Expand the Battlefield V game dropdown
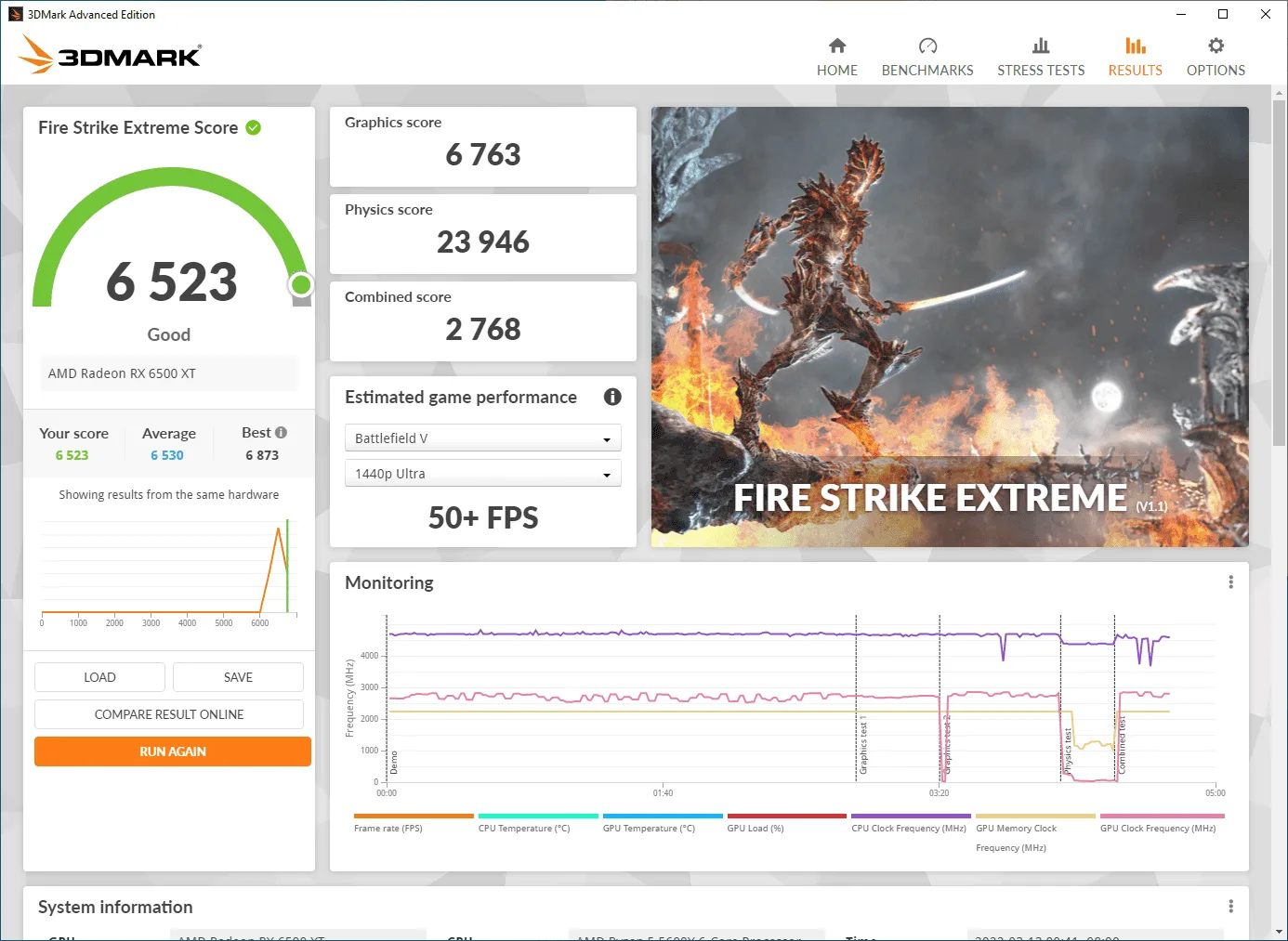Viewport: 1288px width, 941px height. point(482,438)
